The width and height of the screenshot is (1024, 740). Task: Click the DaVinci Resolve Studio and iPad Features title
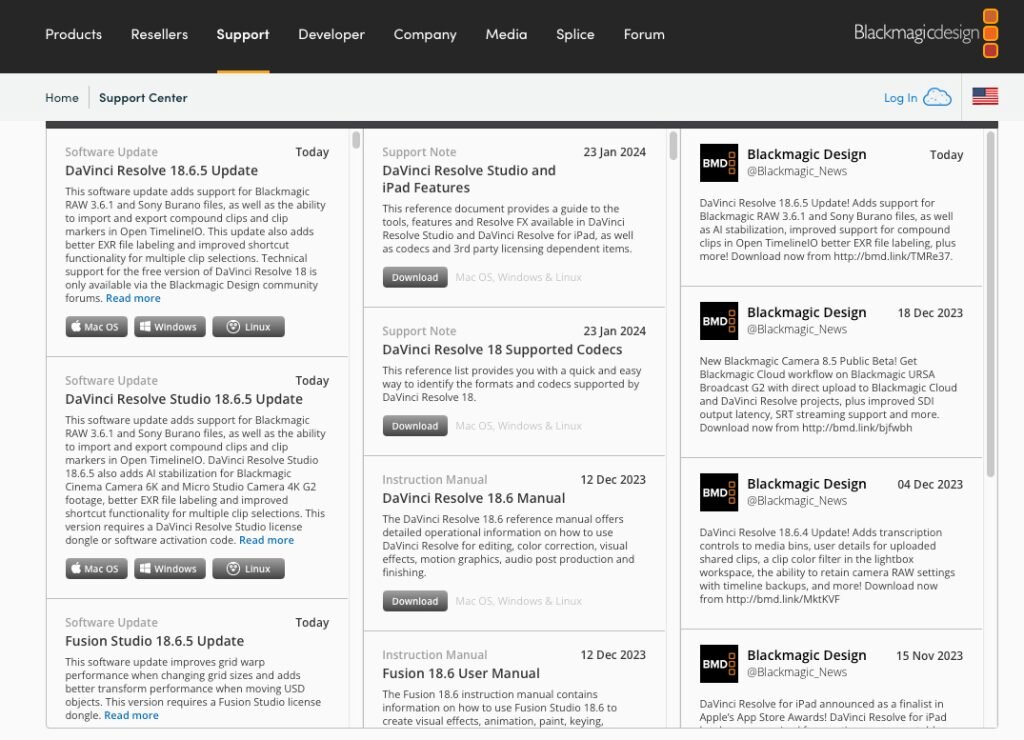pyautogui.click(x=469, y=179)
